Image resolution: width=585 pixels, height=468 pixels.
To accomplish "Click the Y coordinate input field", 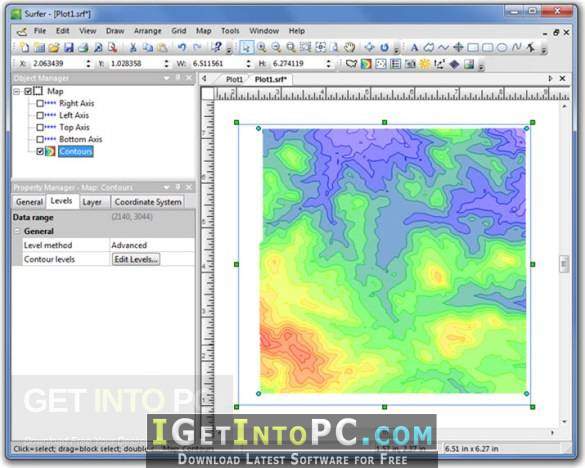I will pyautogui.click(x=134, y=64).
